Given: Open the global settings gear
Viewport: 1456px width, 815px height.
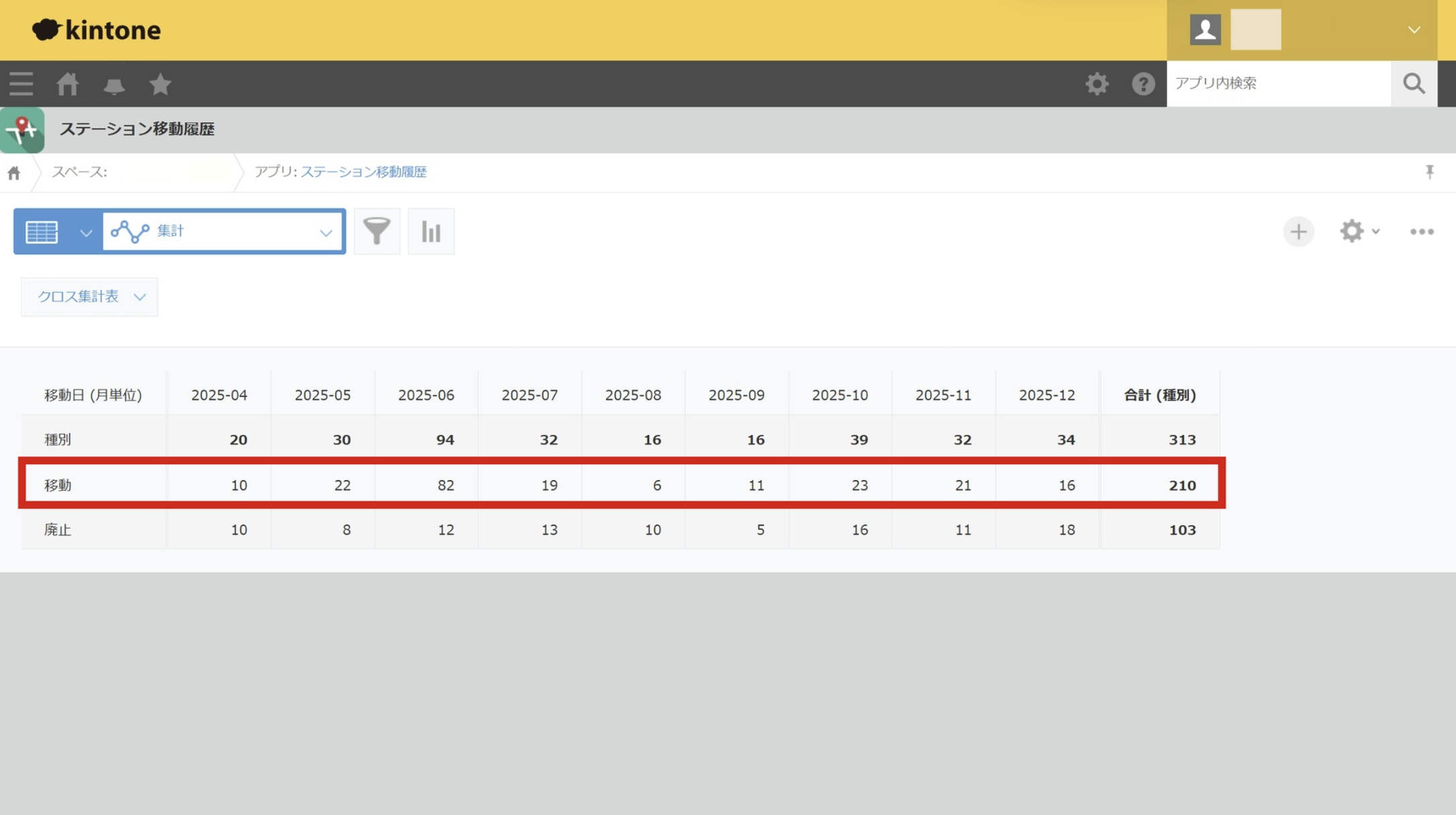Looking at the screenshot, I should [1097, 84].
